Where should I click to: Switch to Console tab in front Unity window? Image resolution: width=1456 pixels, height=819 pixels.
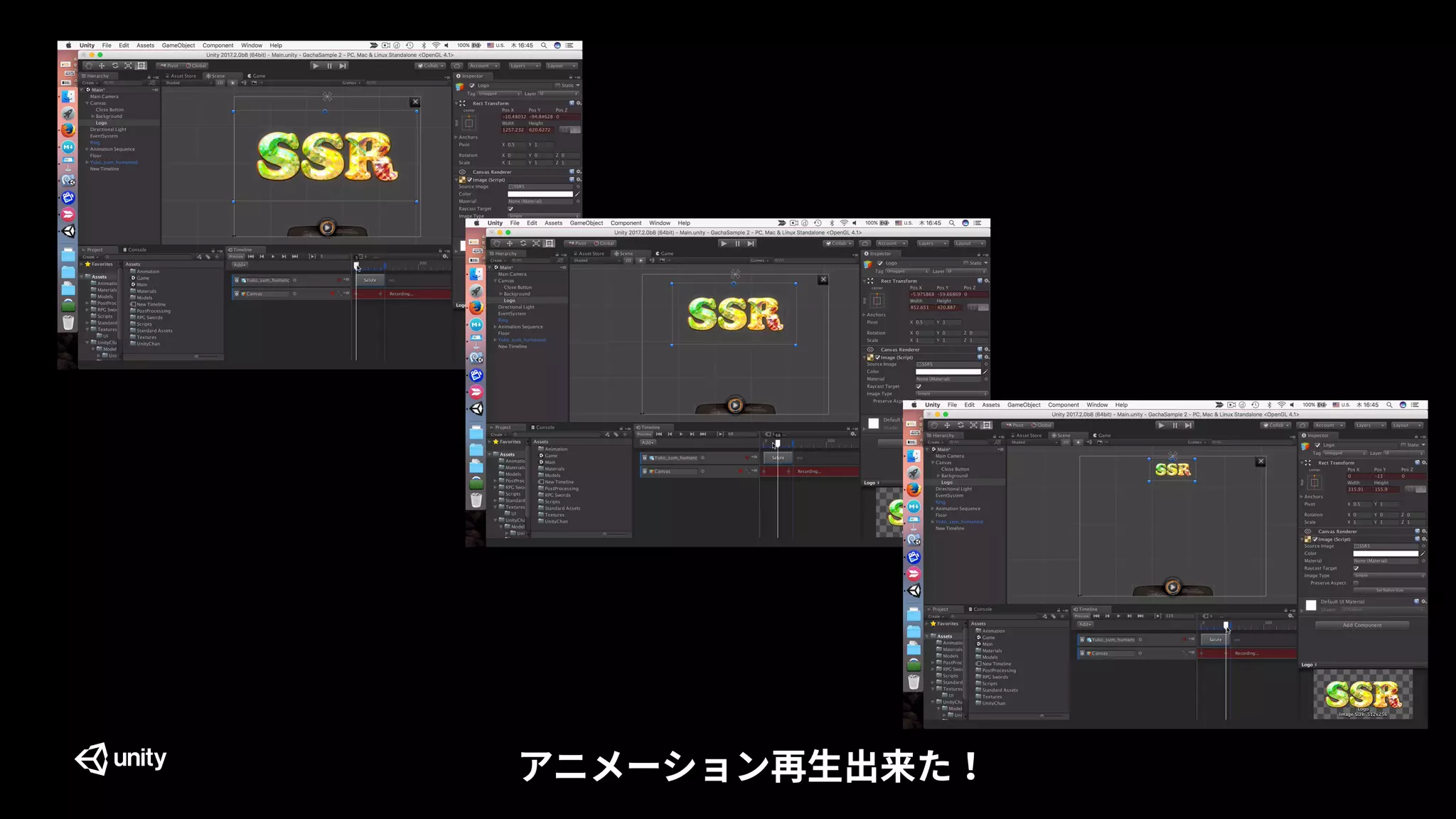click(x=981, y=609)
